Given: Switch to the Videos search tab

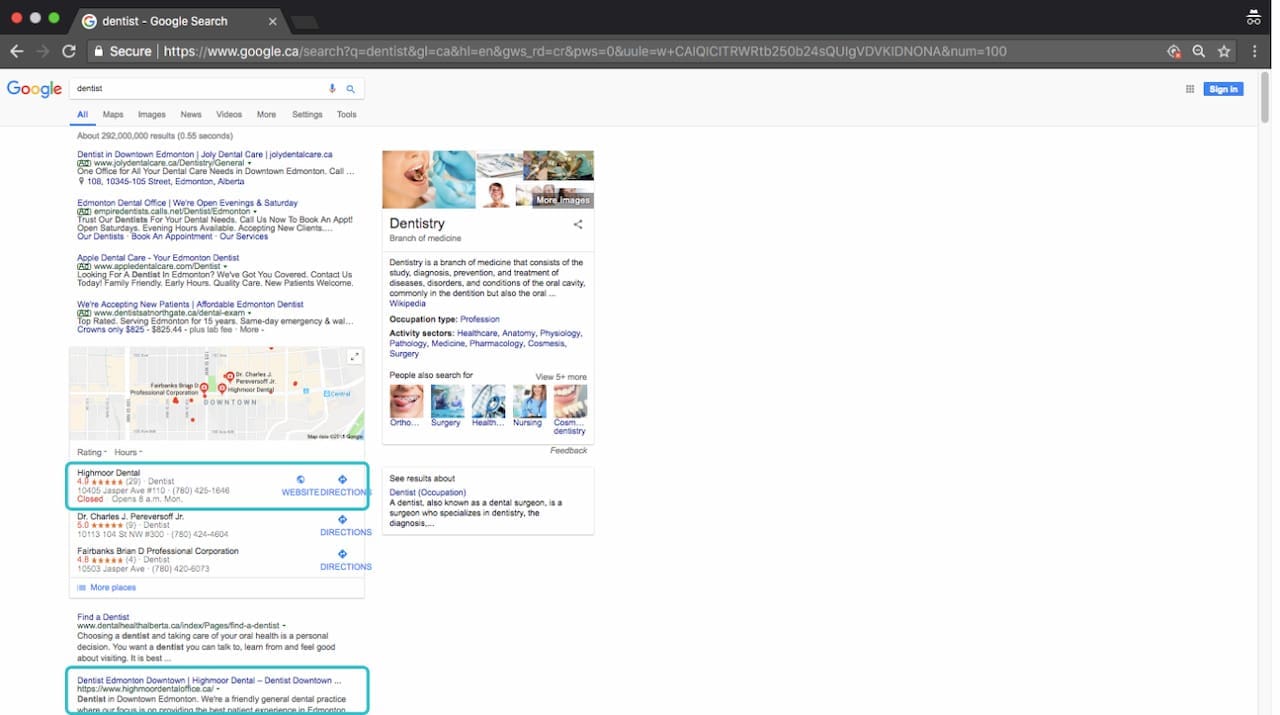Looking at the screenshot, I should (229, 115).
